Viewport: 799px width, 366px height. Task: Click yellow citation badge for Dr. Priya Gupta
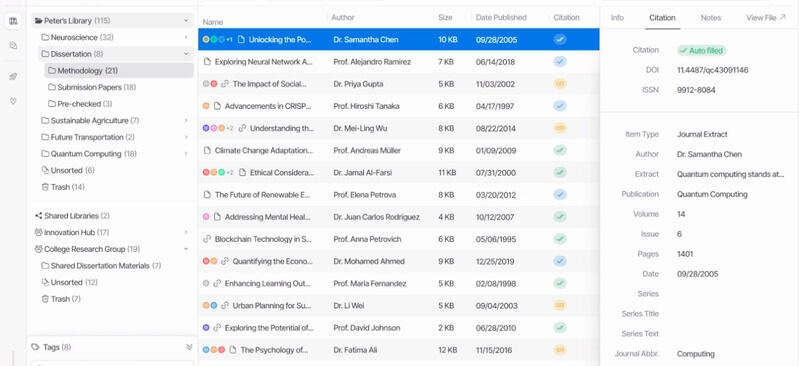point(560,84)
